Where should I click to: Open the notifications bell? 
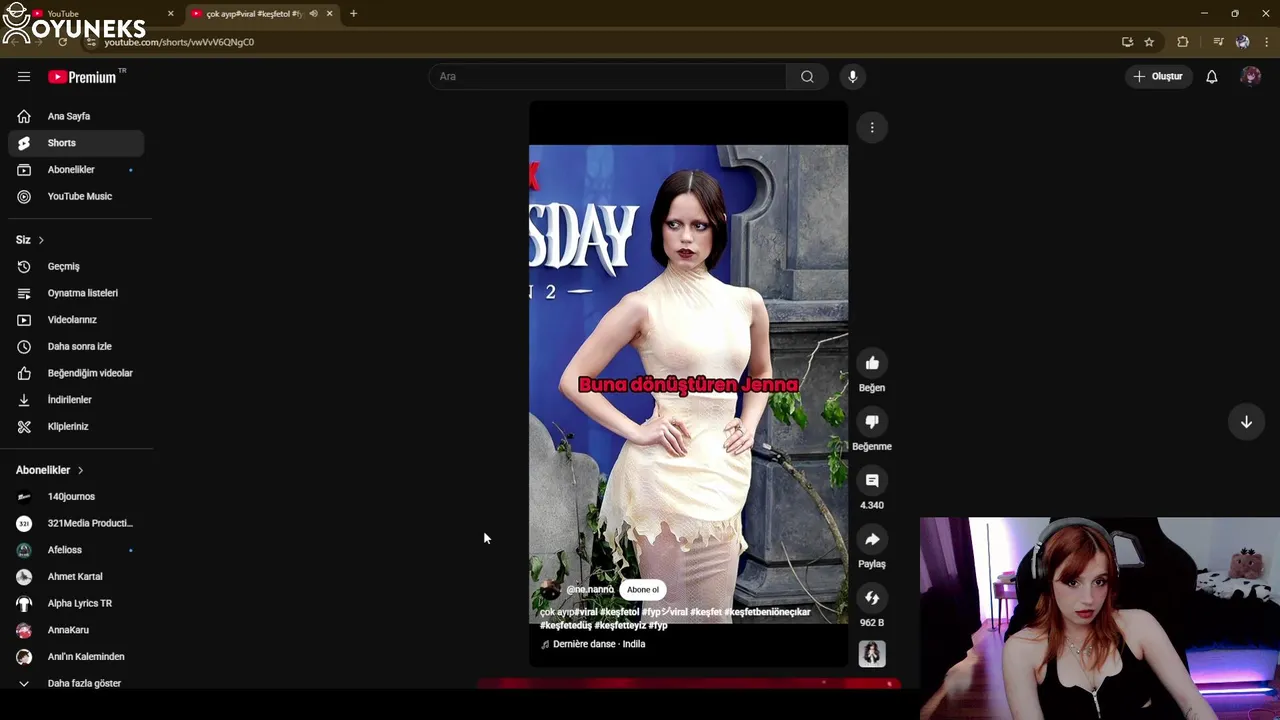(1211, 77)
